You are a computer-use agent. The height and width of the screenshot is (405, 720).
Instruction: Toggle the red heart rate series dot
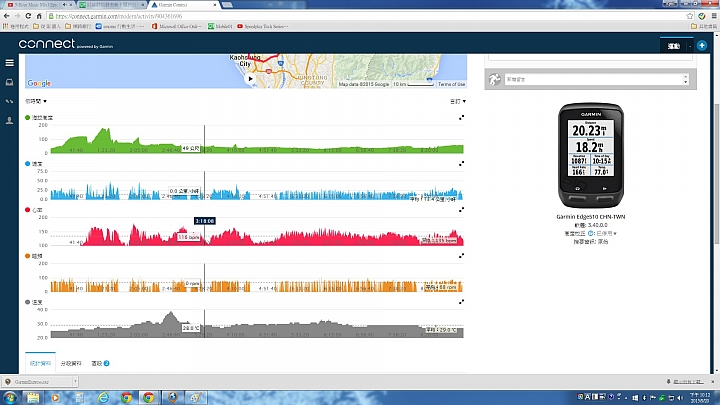pyautogui.click(x=28, y=210)
